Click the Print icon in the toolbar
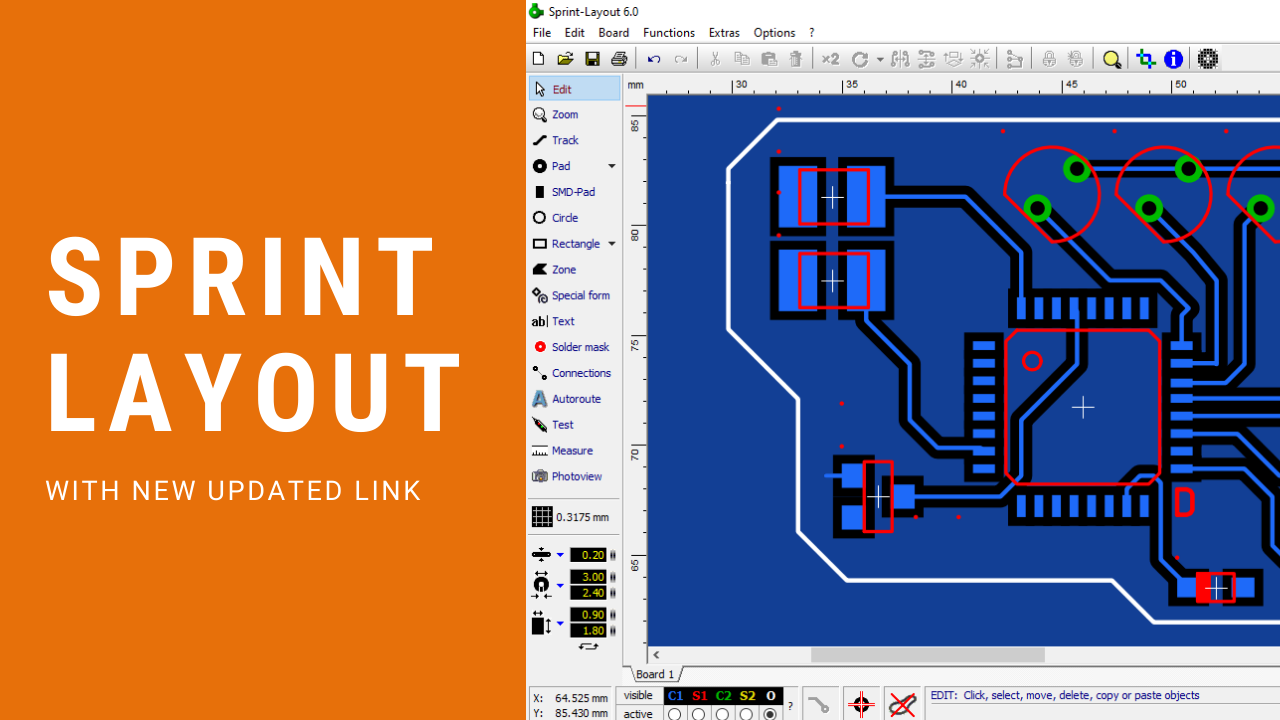This screenshot has width=1280, height=720. [x=619, y=59]
